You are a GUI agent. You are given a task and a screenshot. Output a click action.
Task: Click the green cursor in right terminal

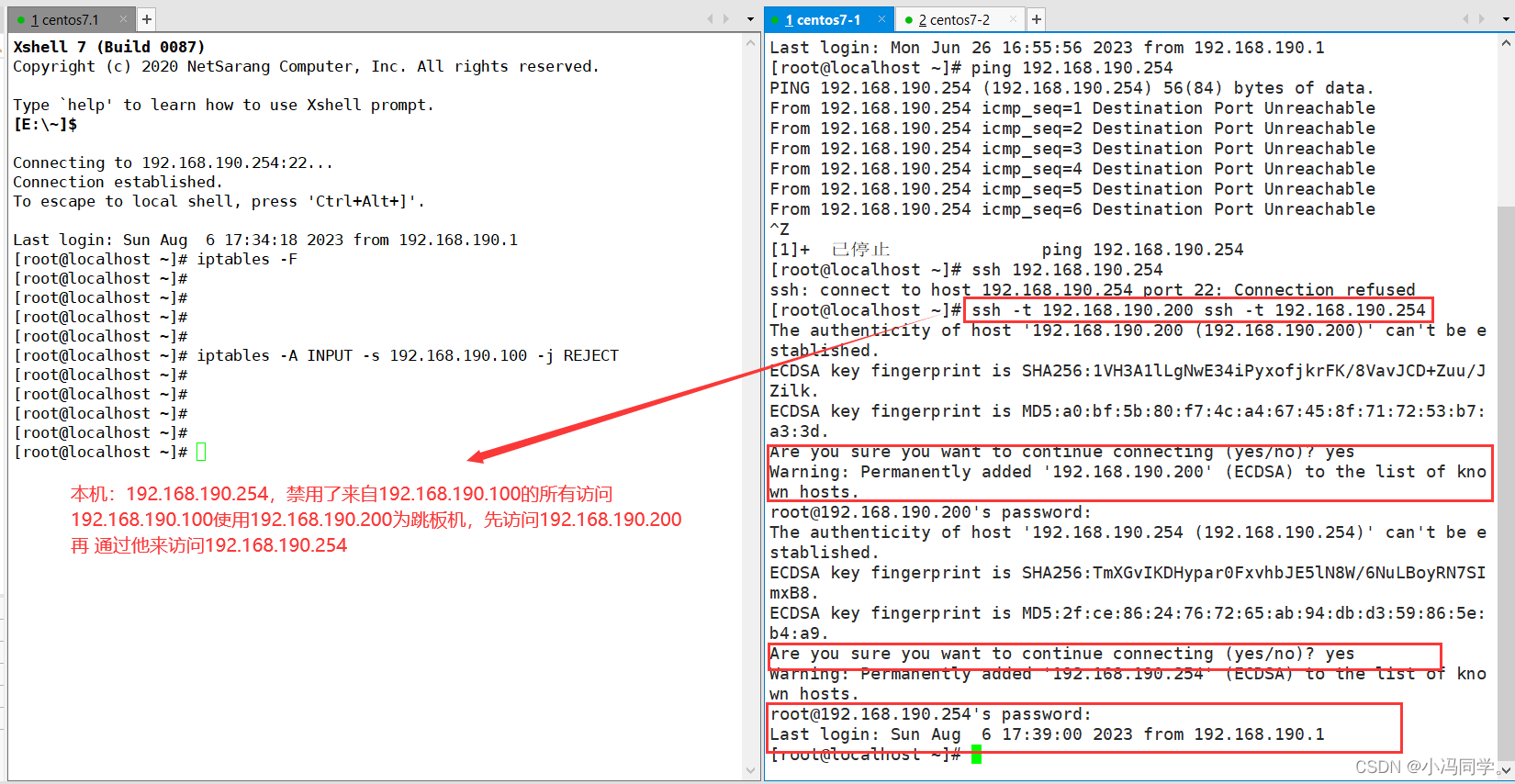point(976,755)
